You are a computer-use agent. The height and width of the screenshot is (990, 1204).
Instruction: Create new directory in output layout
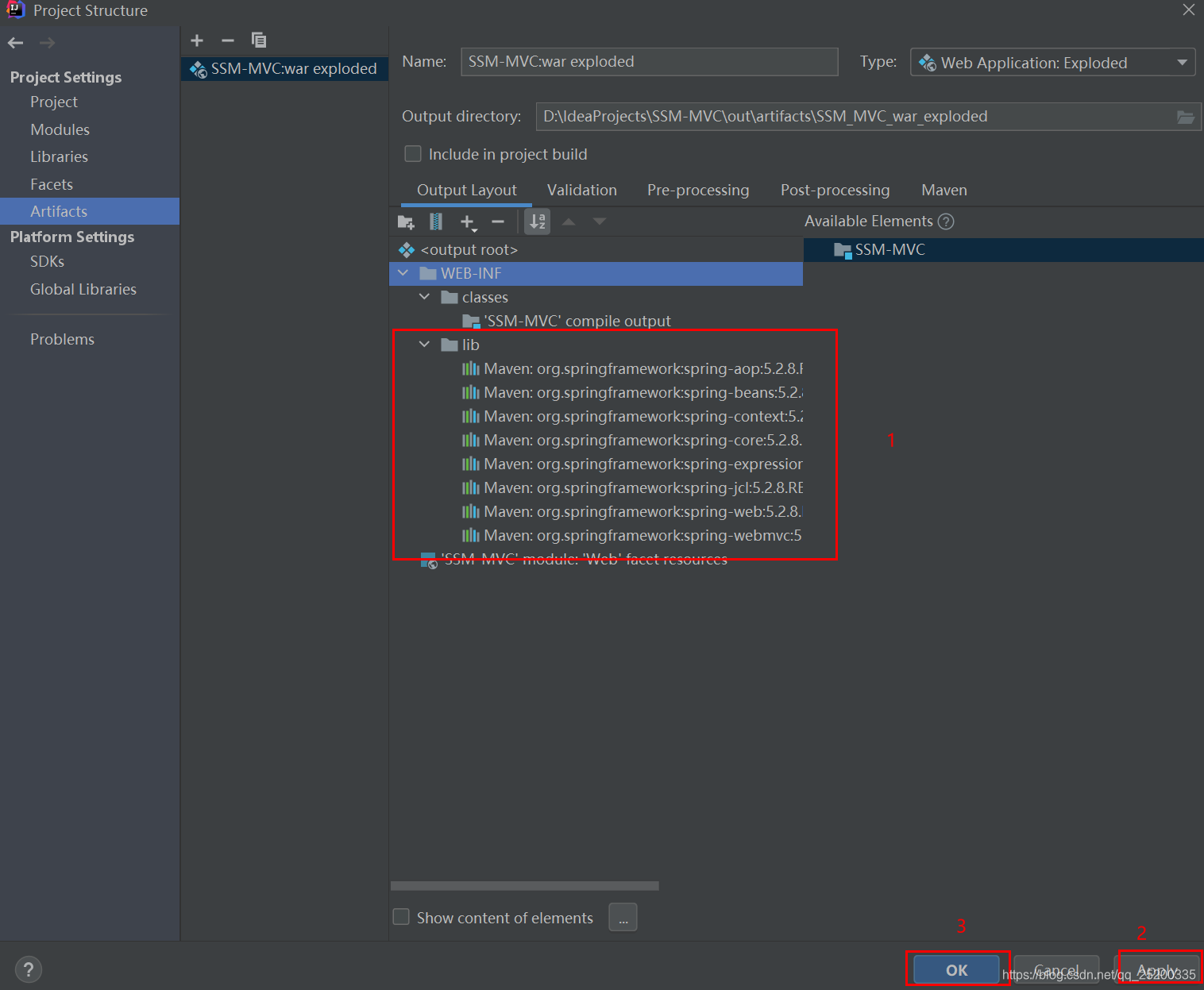406,222
